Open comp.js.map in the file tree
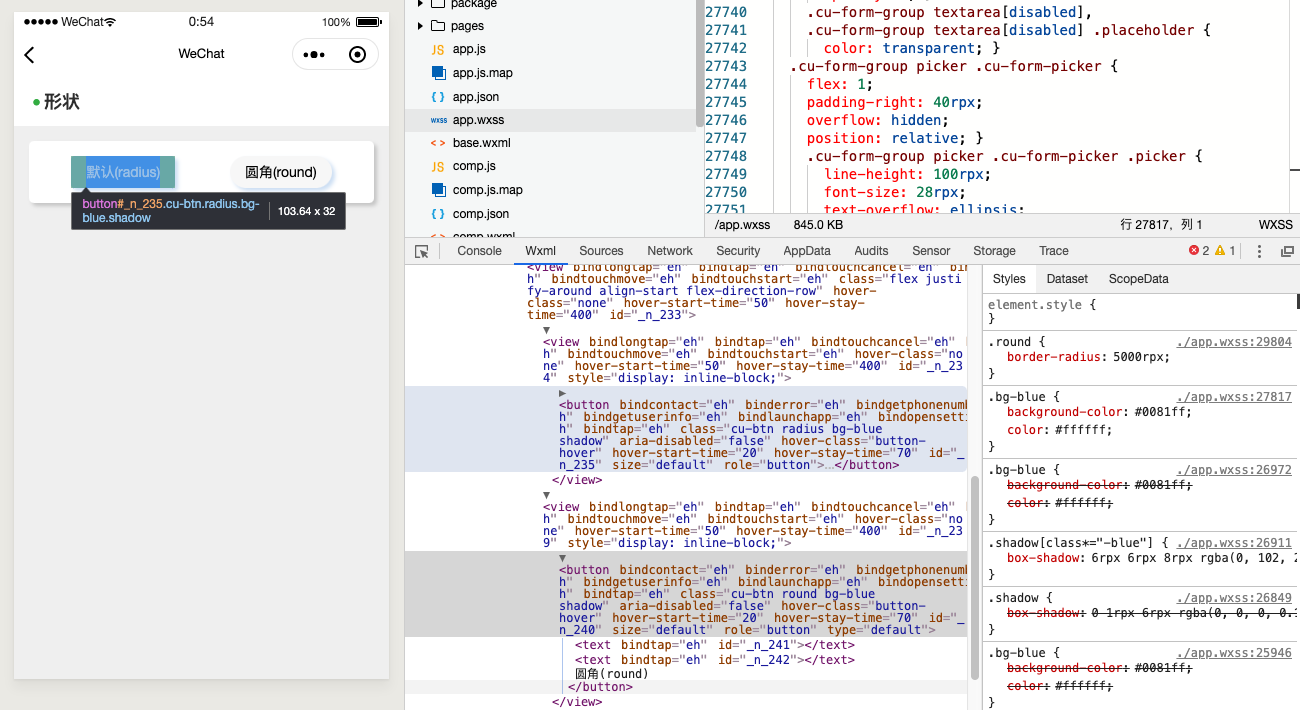1300x710 pixels. (551, 190)
